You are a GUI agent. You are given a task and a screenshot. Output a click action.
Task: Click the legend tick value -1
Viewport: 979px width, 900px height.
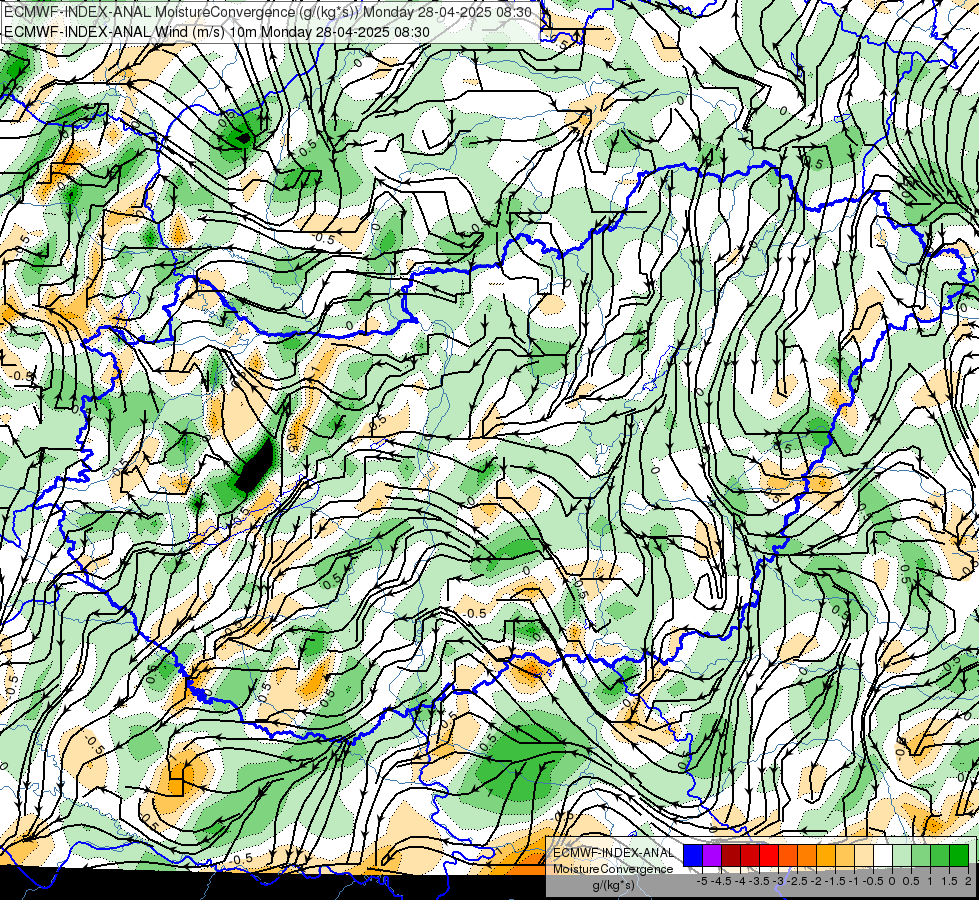tap(854, 881)
